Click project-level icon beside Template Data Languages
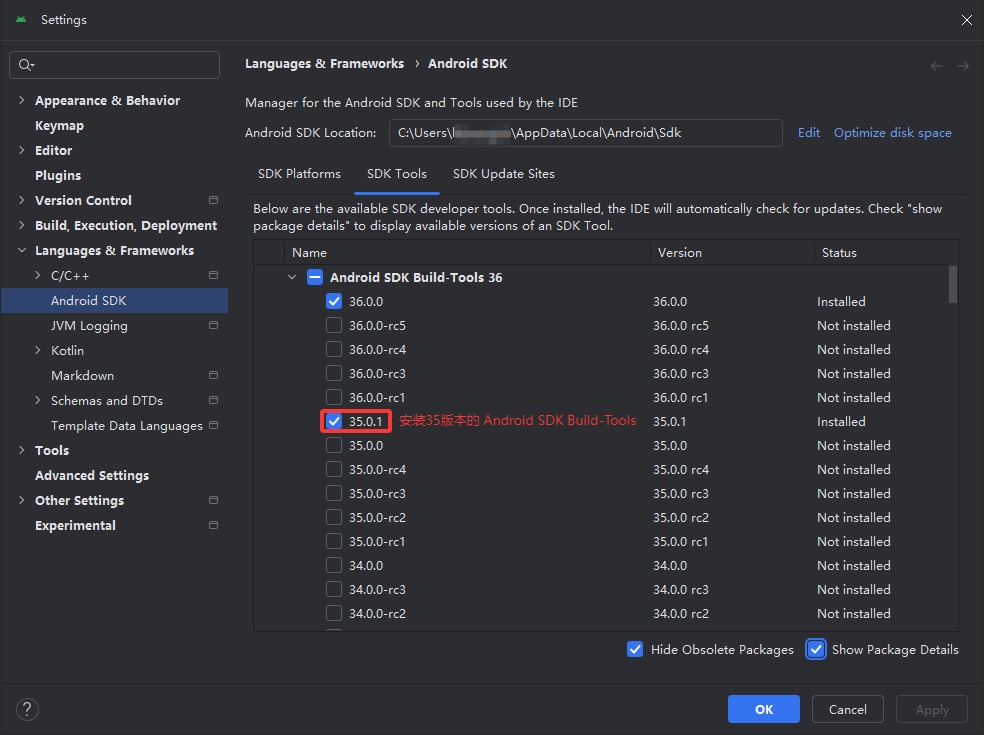 tap(213, 425)
